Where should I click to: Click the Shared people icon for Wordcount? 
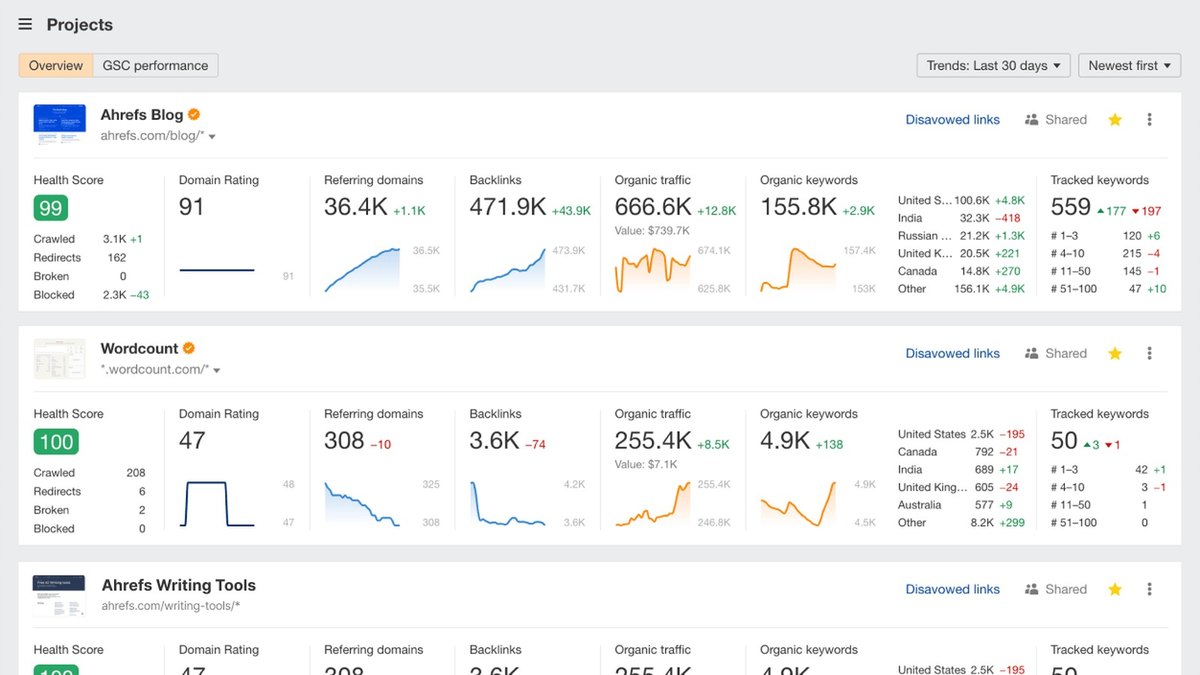tap(1032, 353)
